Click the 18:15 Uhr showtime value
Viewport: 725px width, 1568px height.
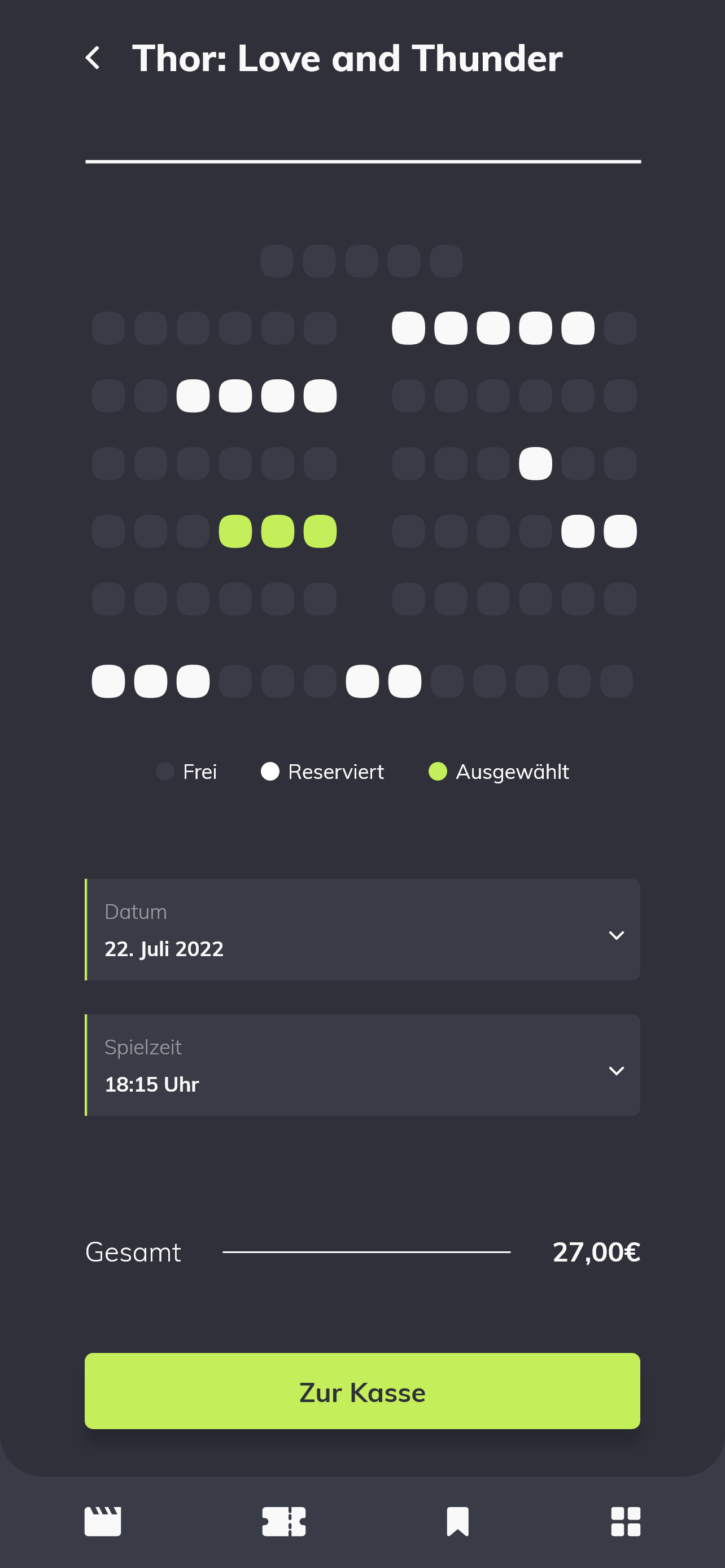pos(152,1084)
